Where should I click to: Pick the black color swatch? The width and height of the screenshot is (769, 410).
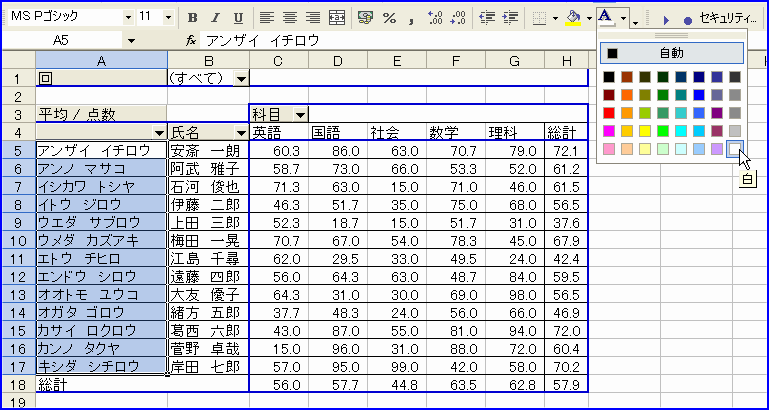click(x=609, y=77)
